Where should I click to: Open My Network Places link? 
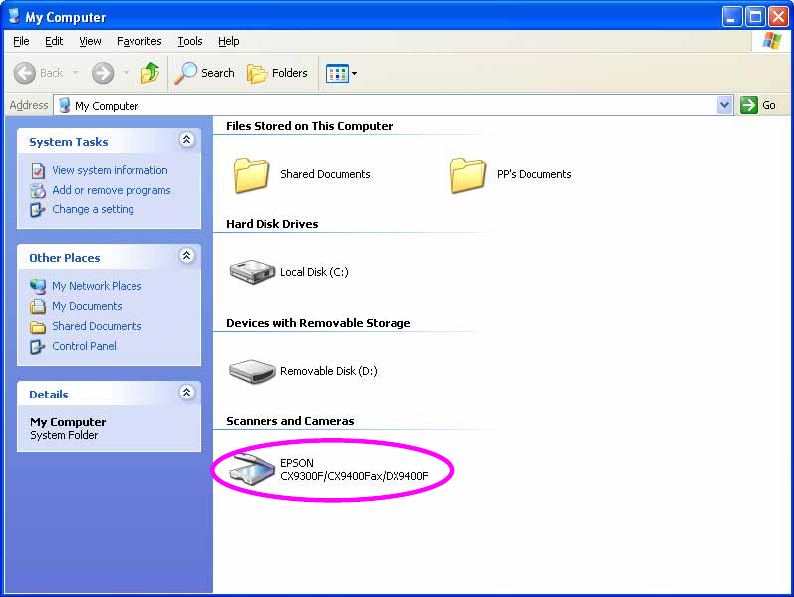(x=97, y=286)
